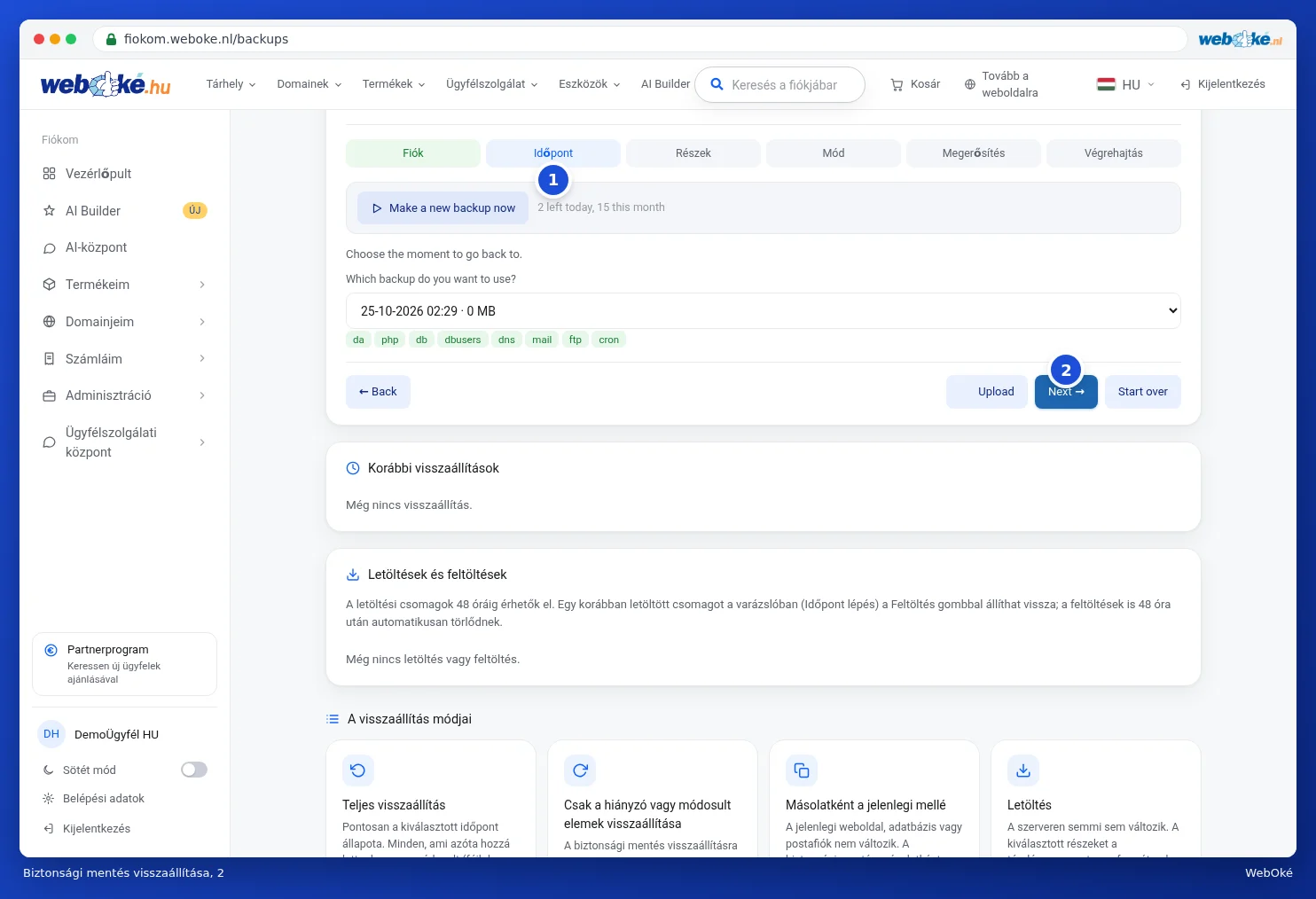This screenshot has width=1316, height=899.
Task: Click the Számláim invoice icon
Action: pos(50,359)
